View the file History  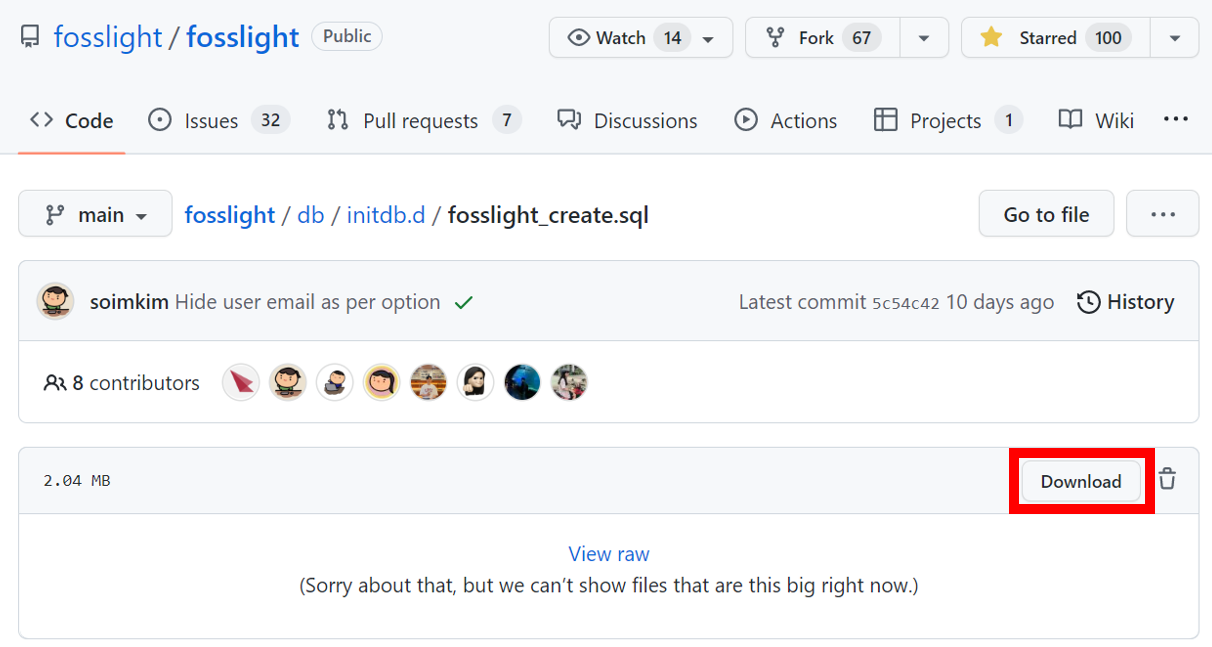click(x=1125, y=302)
